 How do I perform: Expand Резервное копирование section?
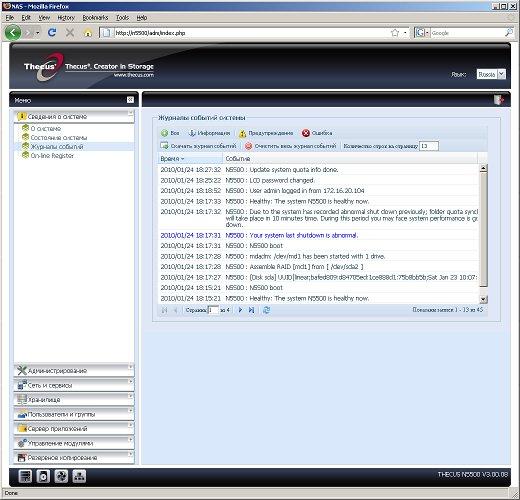74,458
